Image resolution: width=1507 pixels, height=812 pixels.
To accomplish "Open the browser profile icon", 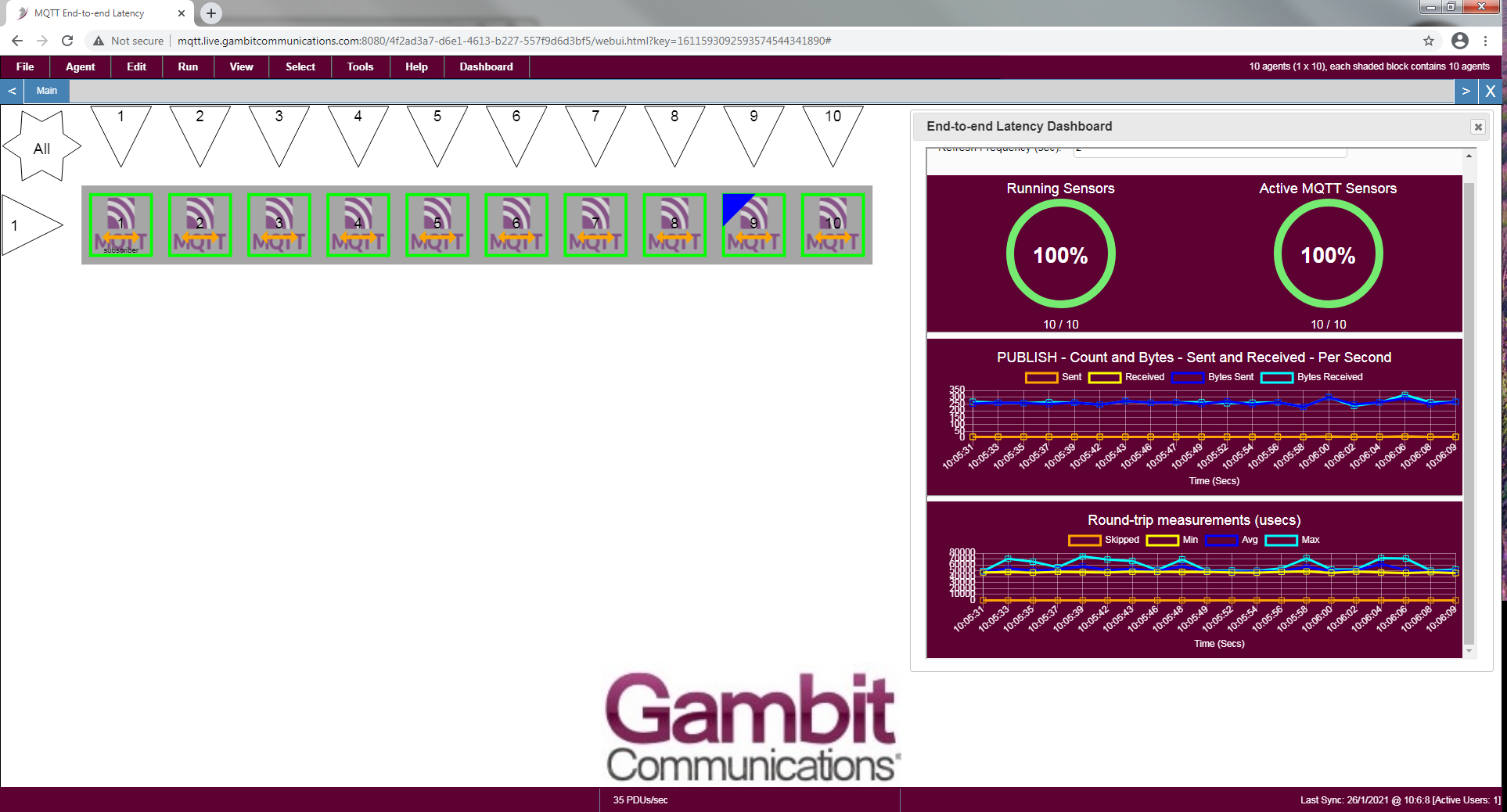I will (x=1460, y=41).
